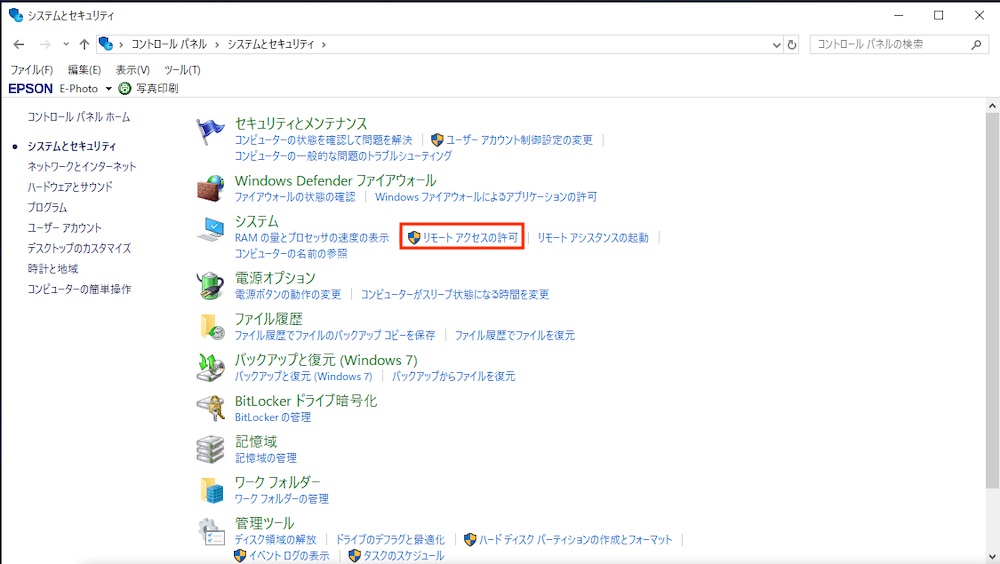Open ドライブのデフラグと最適化 link
Screen dimensions: 1000x564
click(x=390, y=540)
